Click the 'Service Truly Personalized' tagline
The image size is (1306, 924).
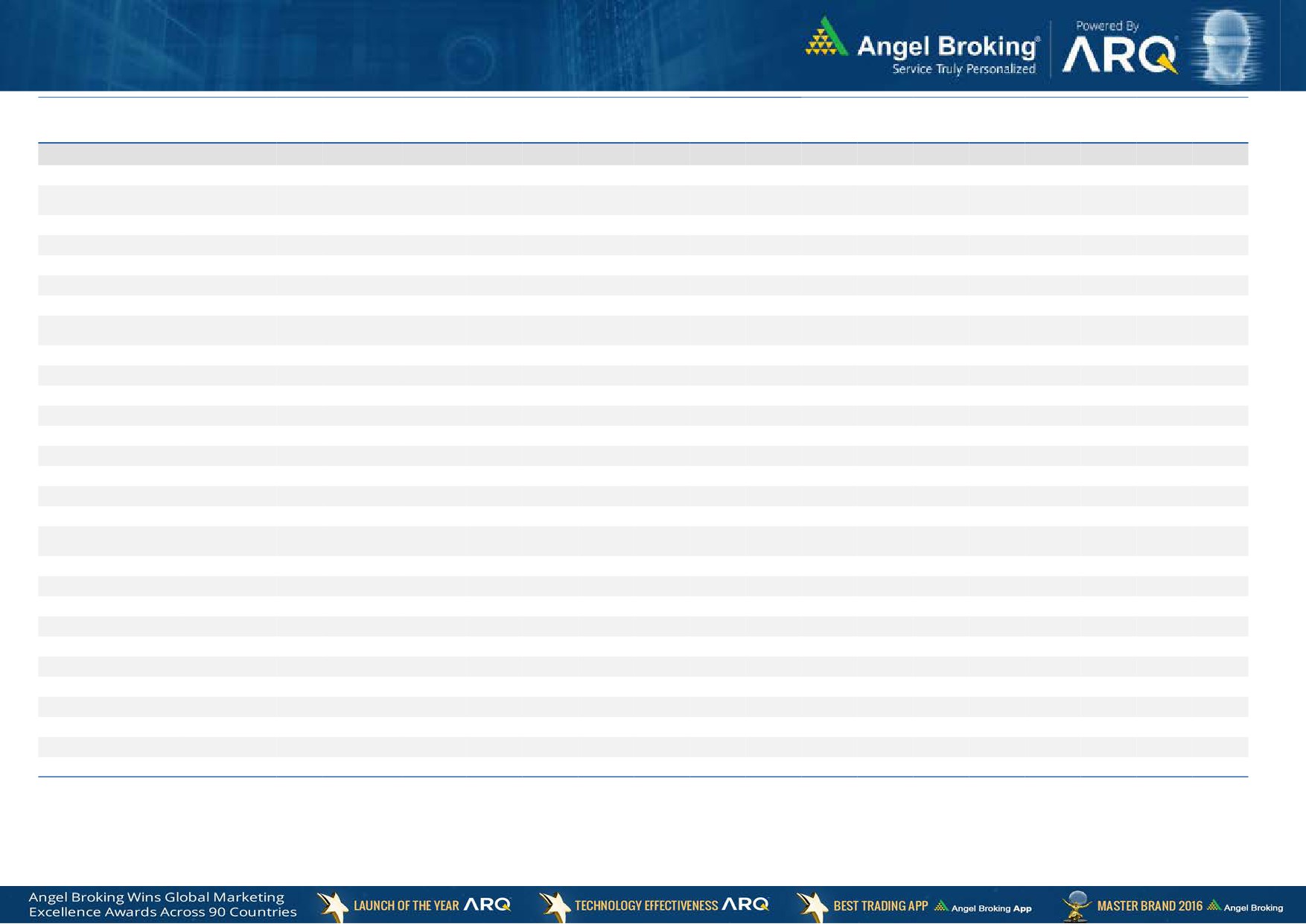[x=963, y=69]
